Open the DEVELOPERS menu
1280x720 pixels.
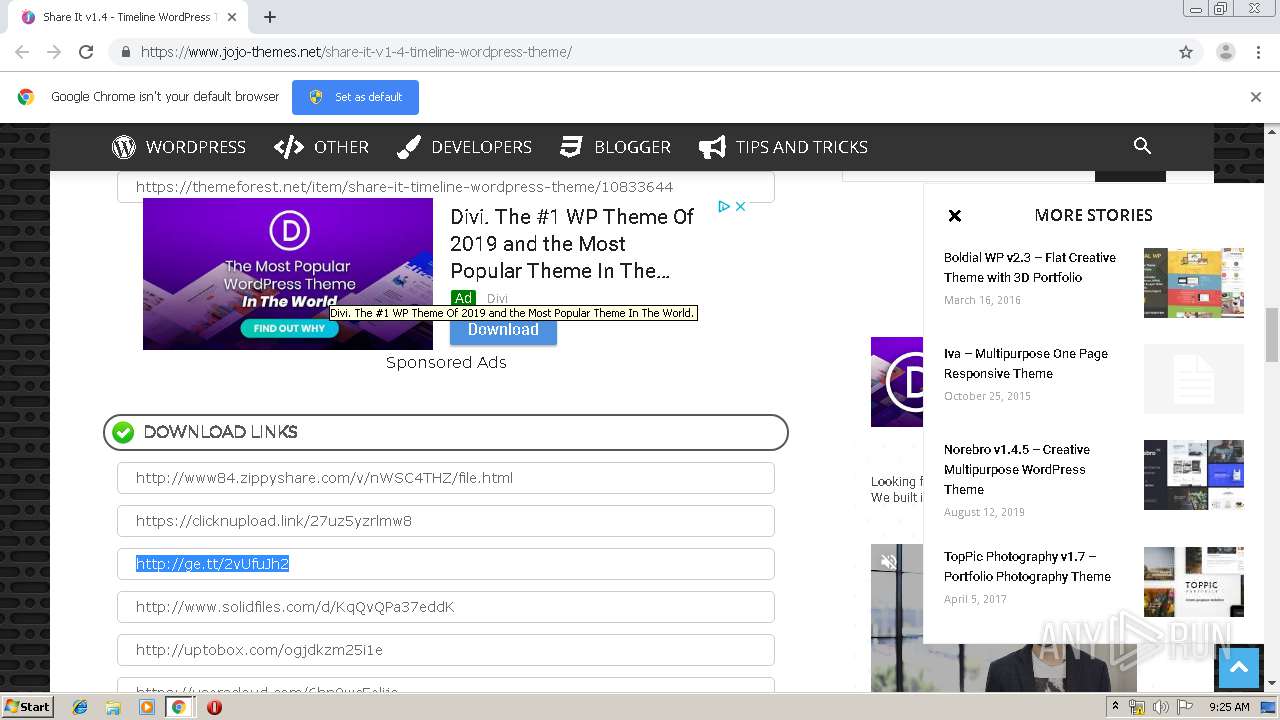[x=464, y=147]
